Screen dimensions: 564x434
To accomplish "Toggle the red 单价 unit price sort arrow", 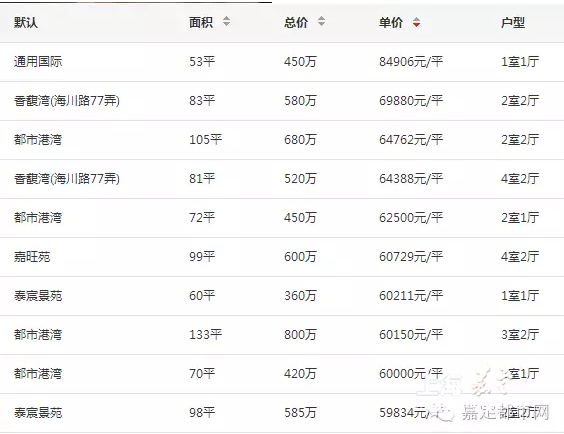I will pos(417,22).
